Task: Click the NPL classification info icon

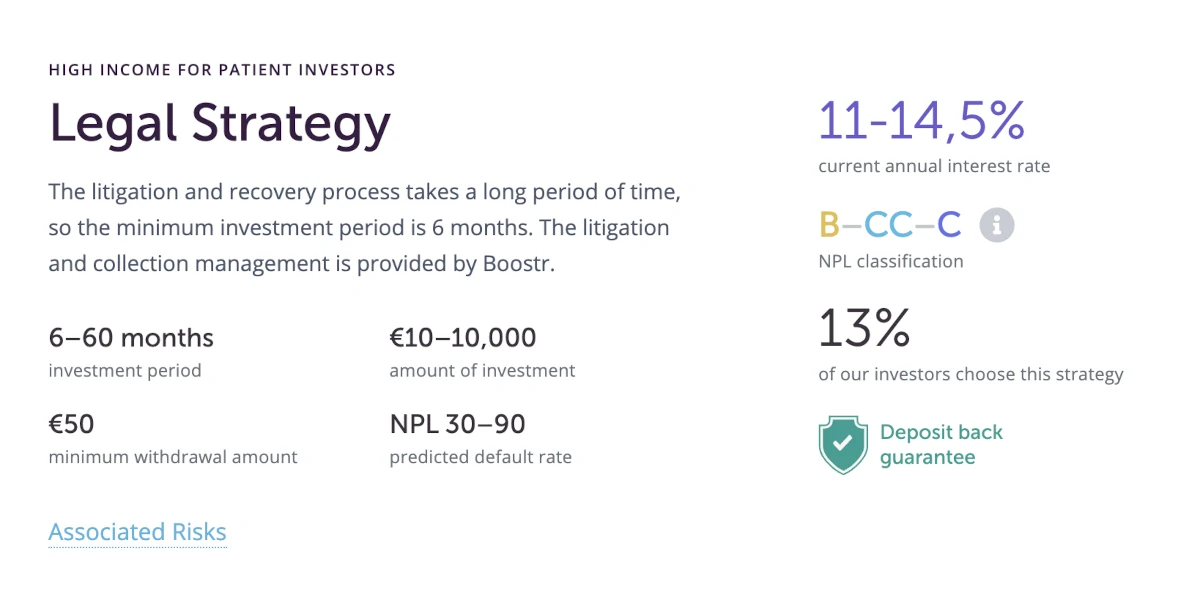Action: 996,224
